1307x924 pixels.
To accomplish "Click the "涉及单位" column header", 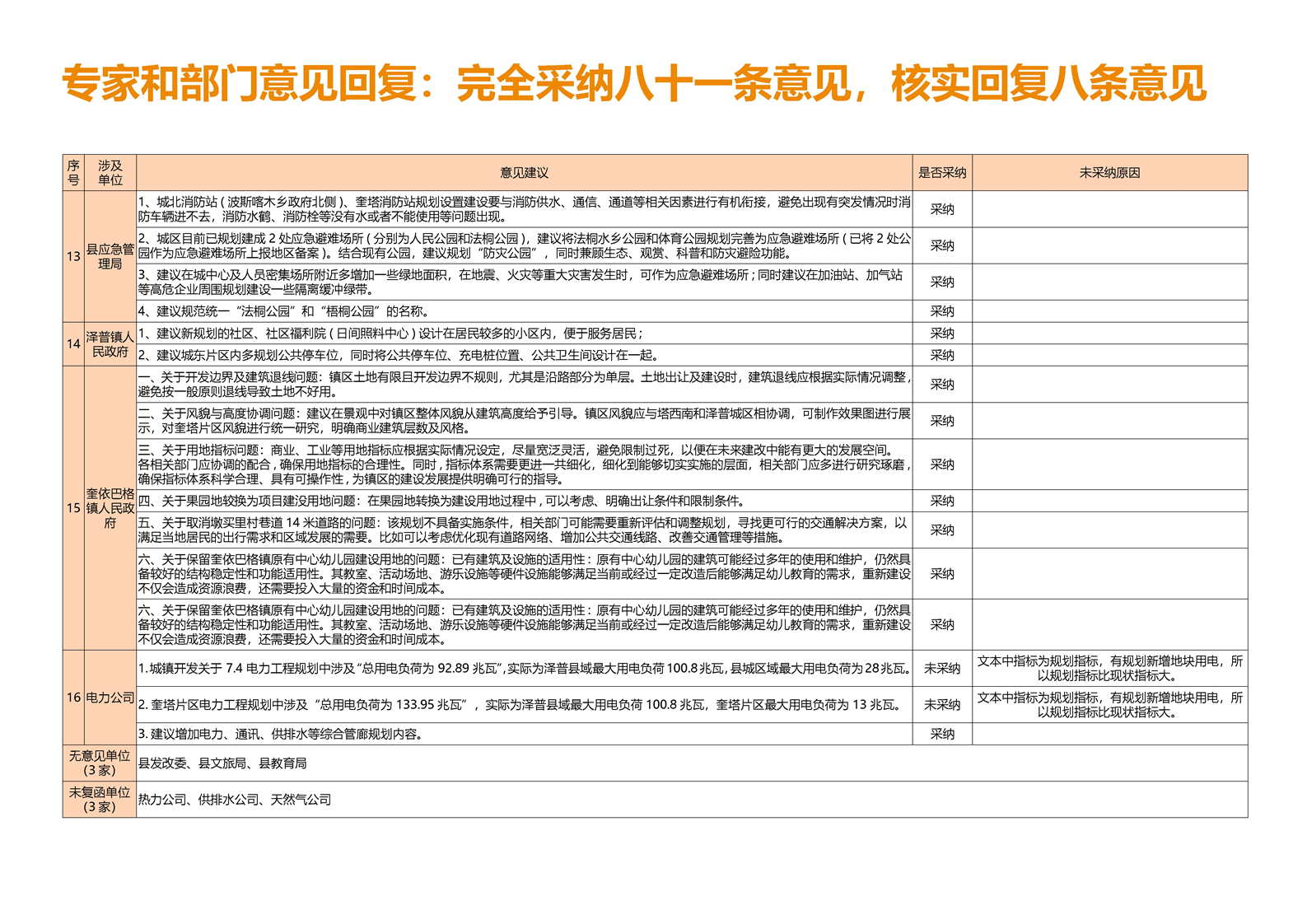I will (110, 173).
